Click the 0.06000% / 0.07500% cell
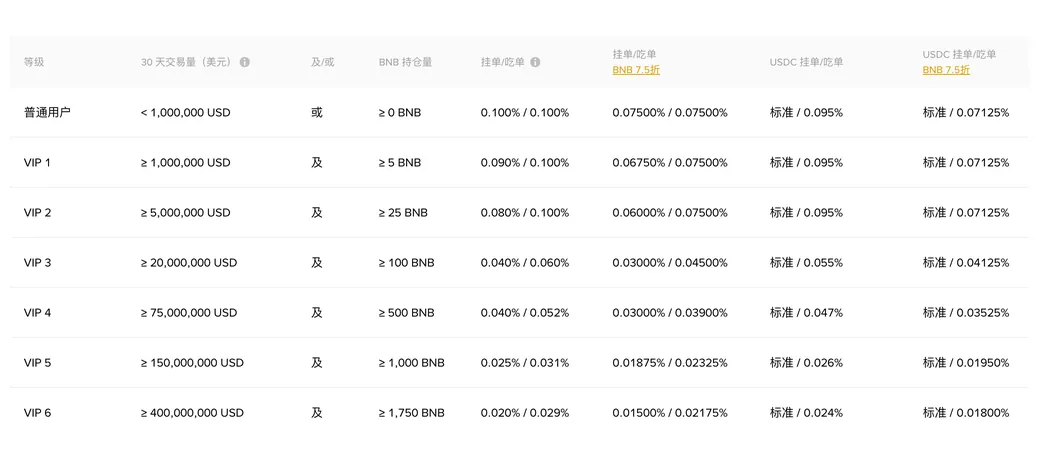 pos(670,213)
